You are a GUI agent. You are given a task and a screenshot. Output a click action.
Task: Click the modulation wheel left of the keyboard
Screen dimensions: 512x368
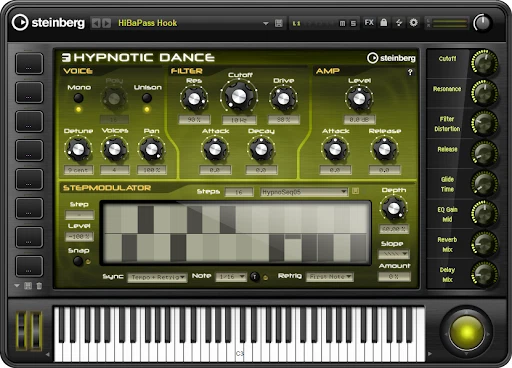(x=36, y=331)
